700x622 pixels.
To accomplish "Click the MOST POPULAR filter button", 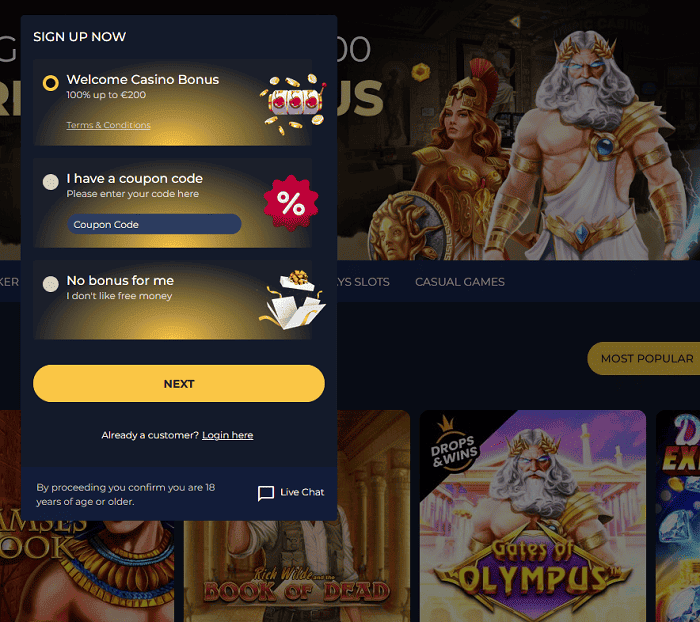I will [x=644, y=359].
